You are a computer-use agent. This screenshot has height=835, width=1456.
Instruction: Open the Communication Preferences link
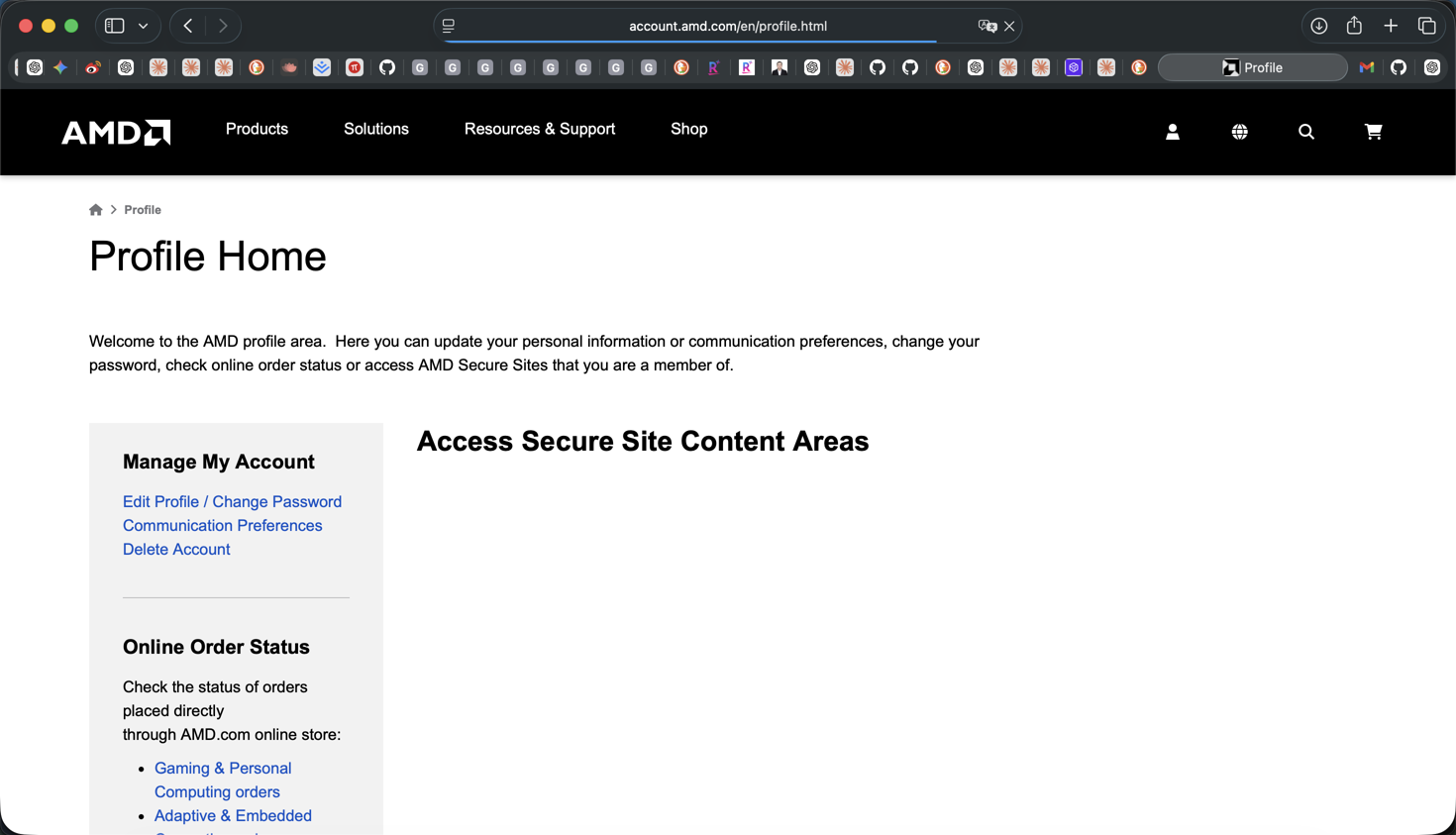tap(223, 526)
